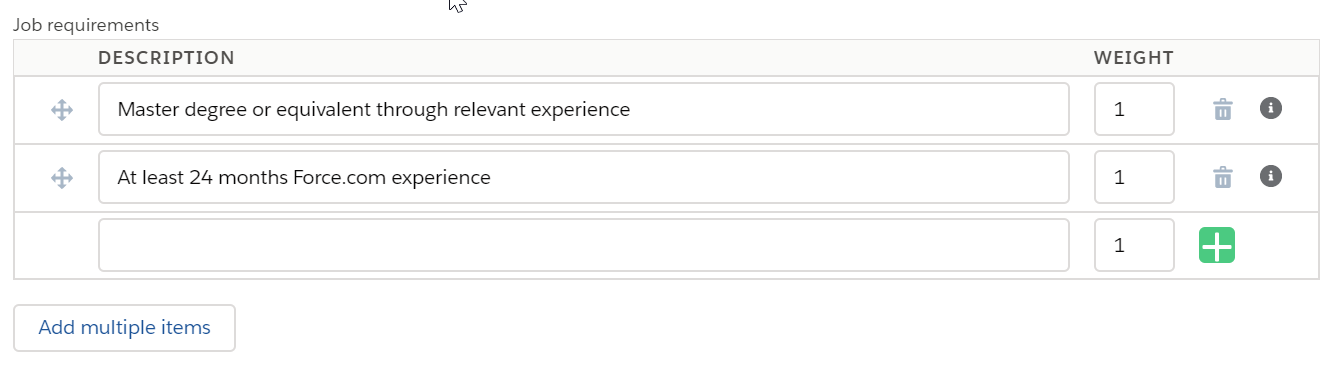
Task: Add new requirement with green plus button
Action: click(1217, 245)
